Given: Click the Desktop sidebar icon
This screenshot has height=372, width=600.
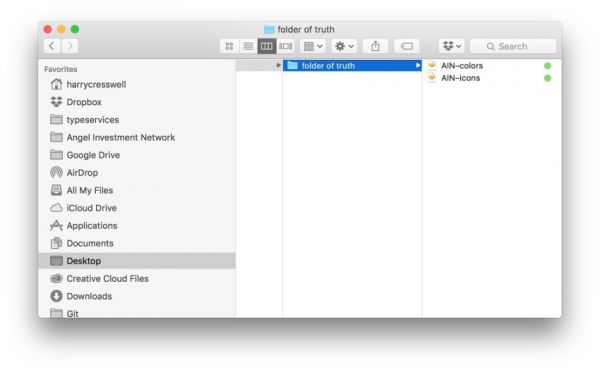Looking at the screenshot, I should (x=56, y=261).
